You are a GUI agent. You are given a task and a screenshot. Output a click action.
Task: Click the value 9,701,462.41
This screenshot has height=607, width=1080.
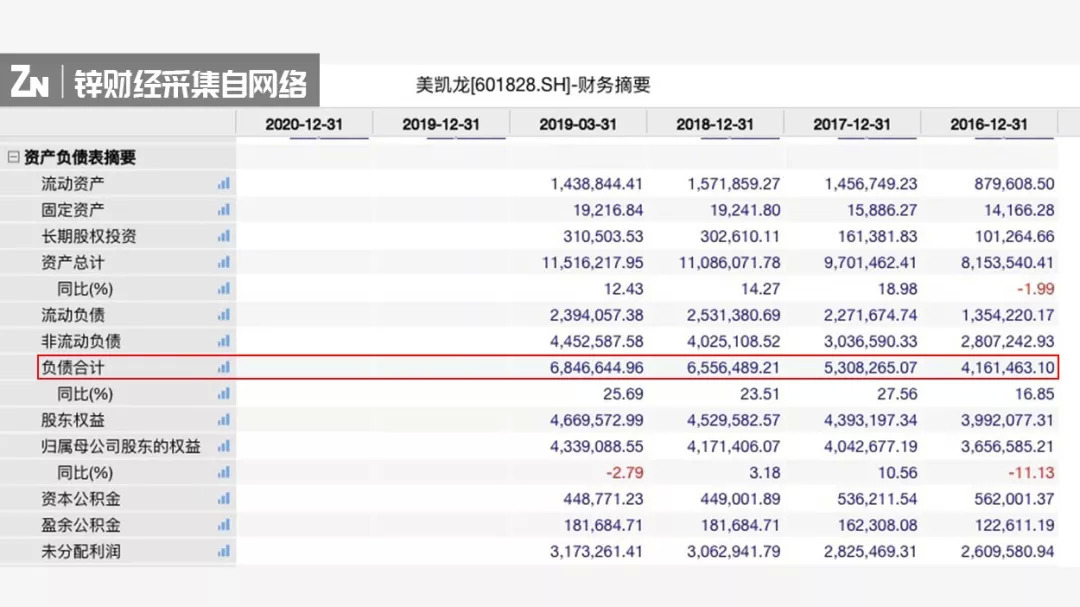(x=871, y=263)
